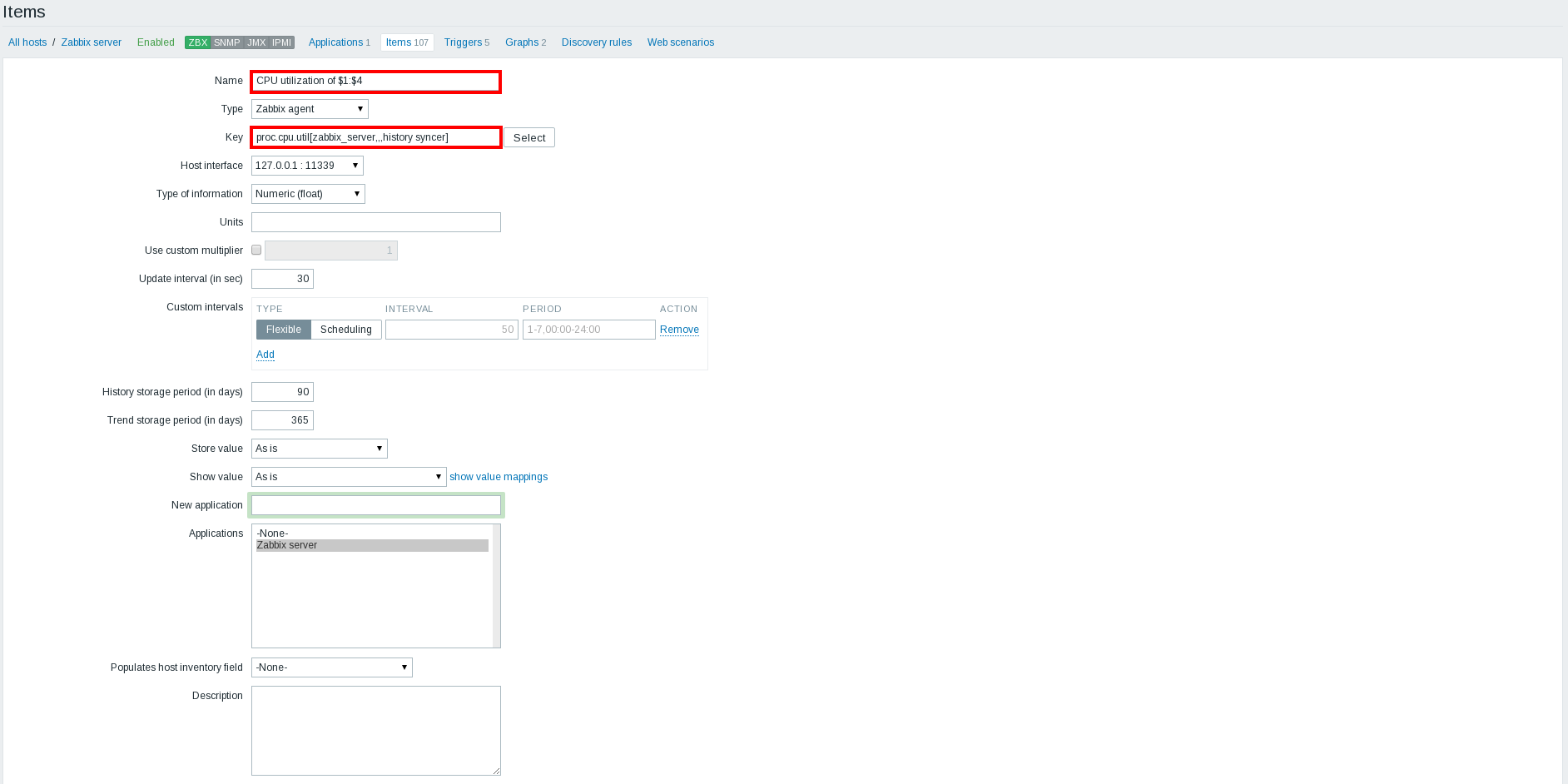Open the show value mappings link
The height and width of the screenshot is (784, 1568).
click(499, 476)
